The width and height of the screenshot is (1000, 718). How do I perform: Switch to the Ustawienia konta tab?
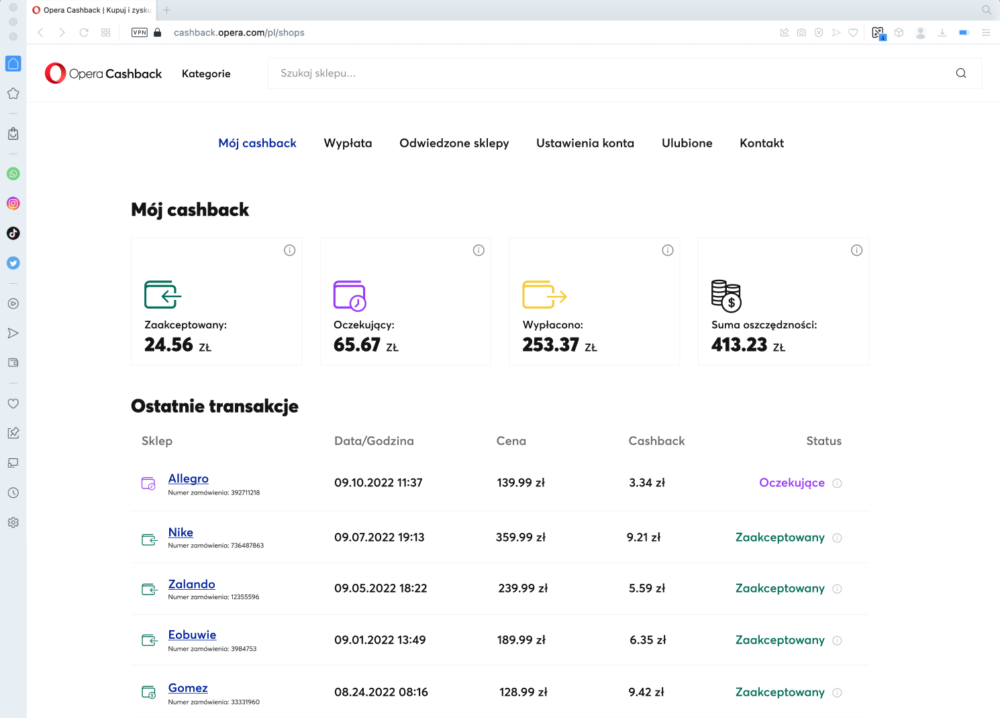585,143
